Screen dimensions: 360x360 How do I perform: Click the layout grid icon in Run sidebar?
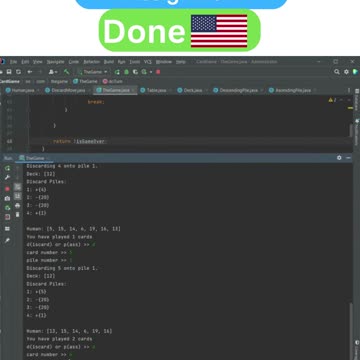[x=7, y=229]
